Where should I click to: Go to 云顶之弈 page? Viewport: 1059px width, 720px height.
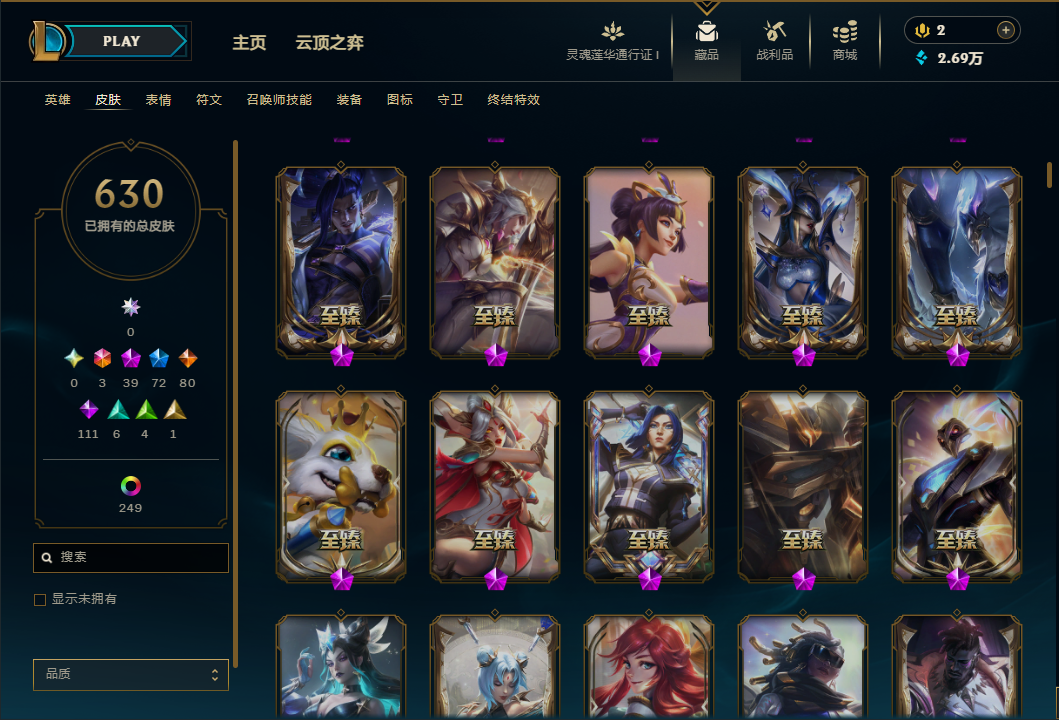329,43
